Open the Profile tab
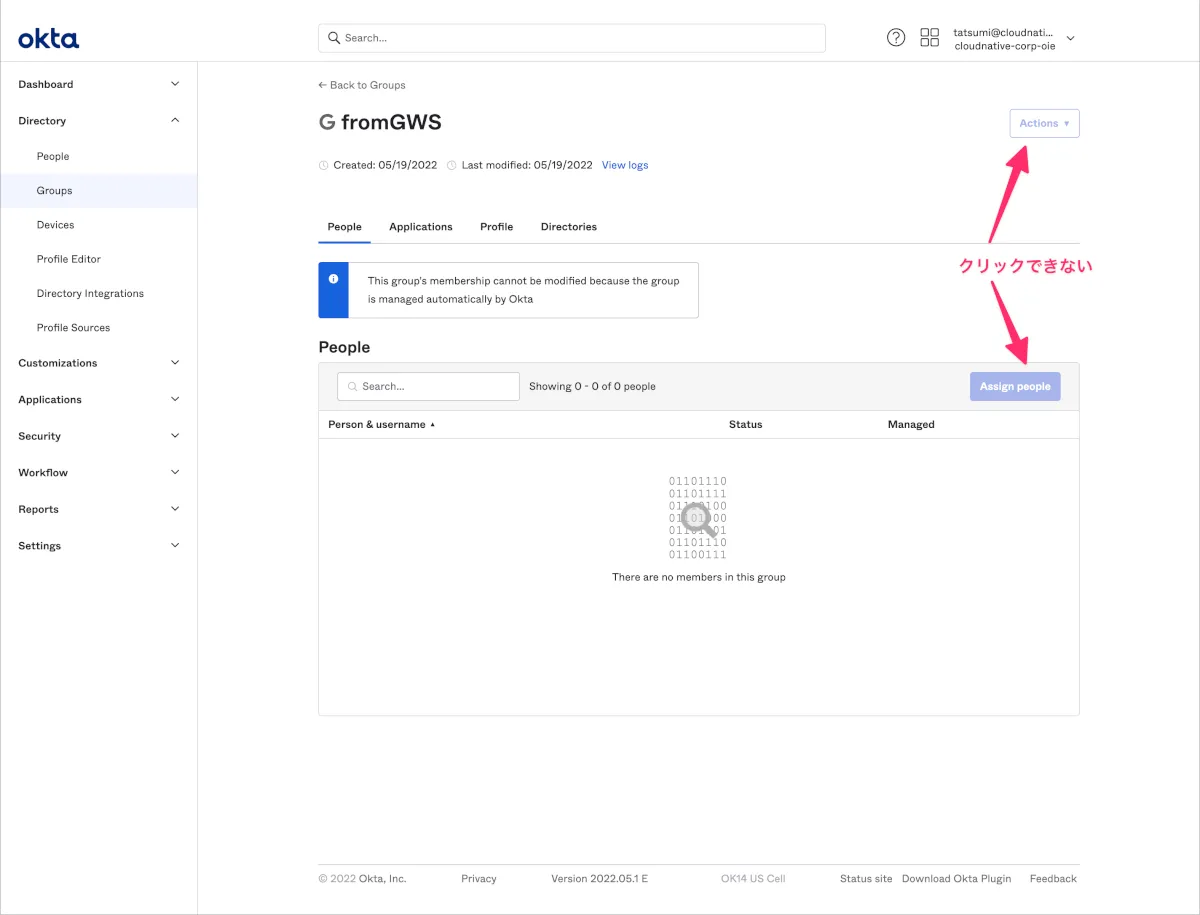 pyautogui.click(x=496, y=227)
